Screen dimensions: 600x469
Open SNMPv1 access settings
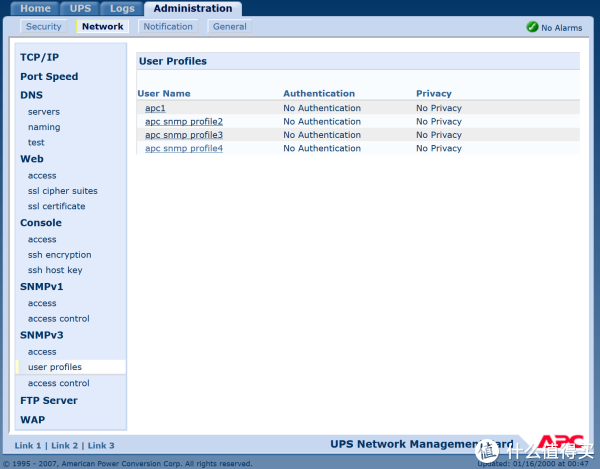pyautogui.click(x=42, y=303)
